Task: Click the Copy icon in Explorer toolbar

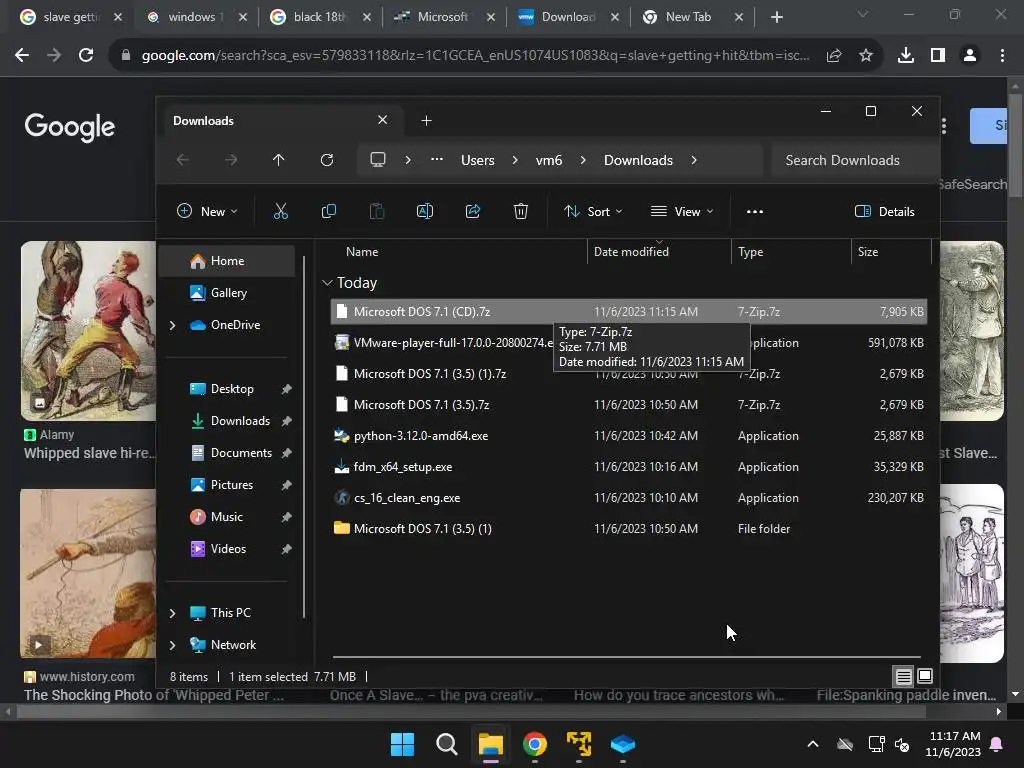Action: coord(328,211)
